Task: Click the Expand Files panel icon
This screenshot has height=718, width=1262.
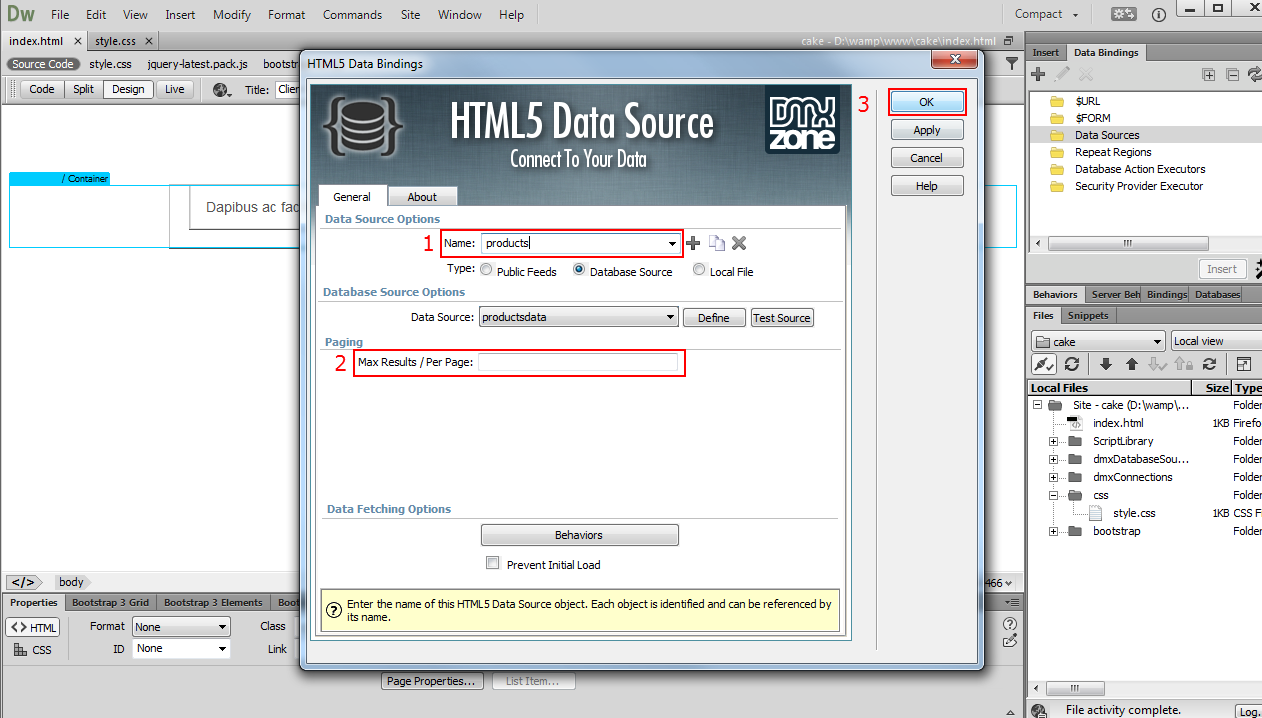Action: point(1244,365)
